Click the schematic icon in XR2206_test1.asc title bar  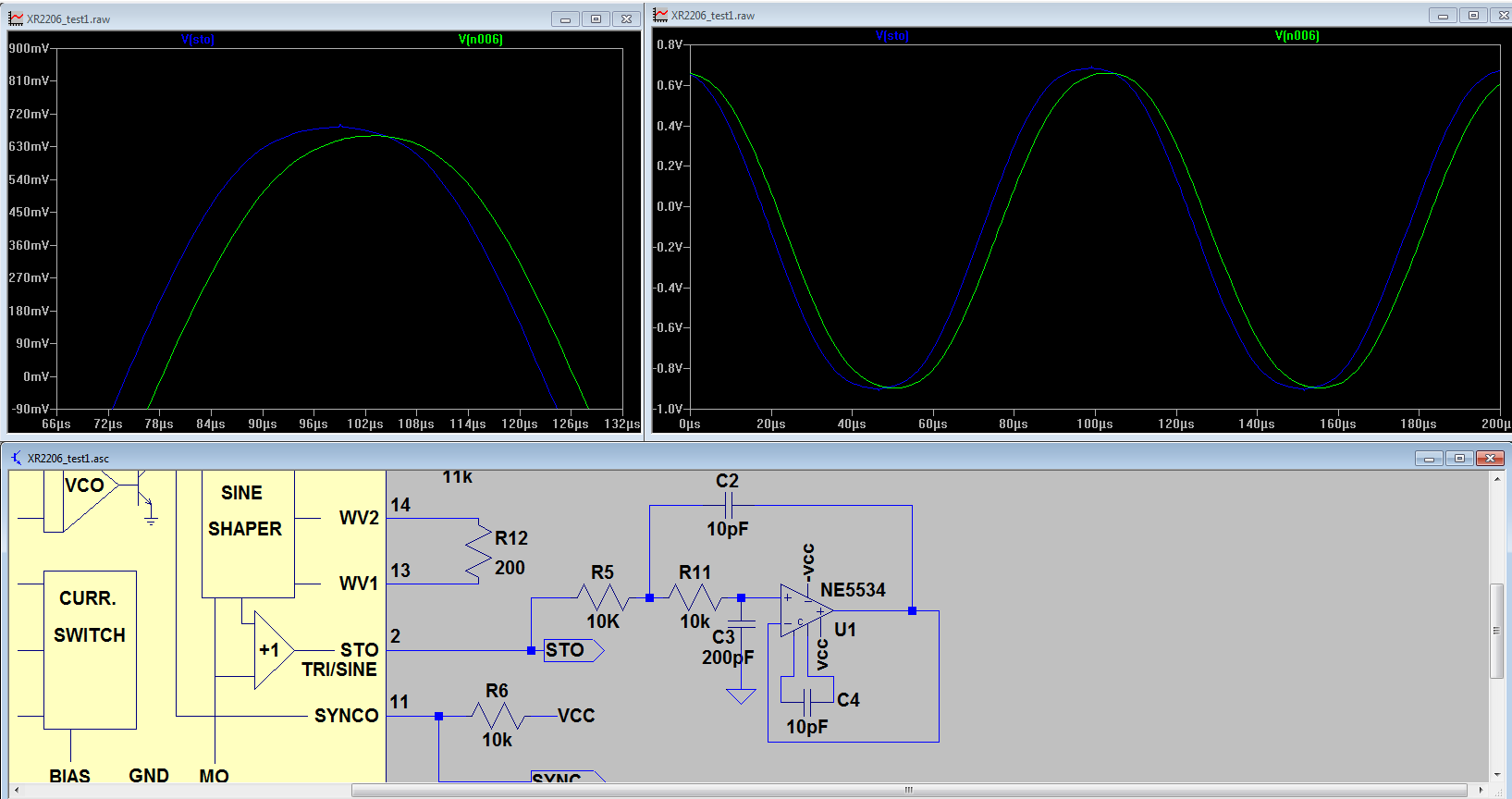click(17, 458)
